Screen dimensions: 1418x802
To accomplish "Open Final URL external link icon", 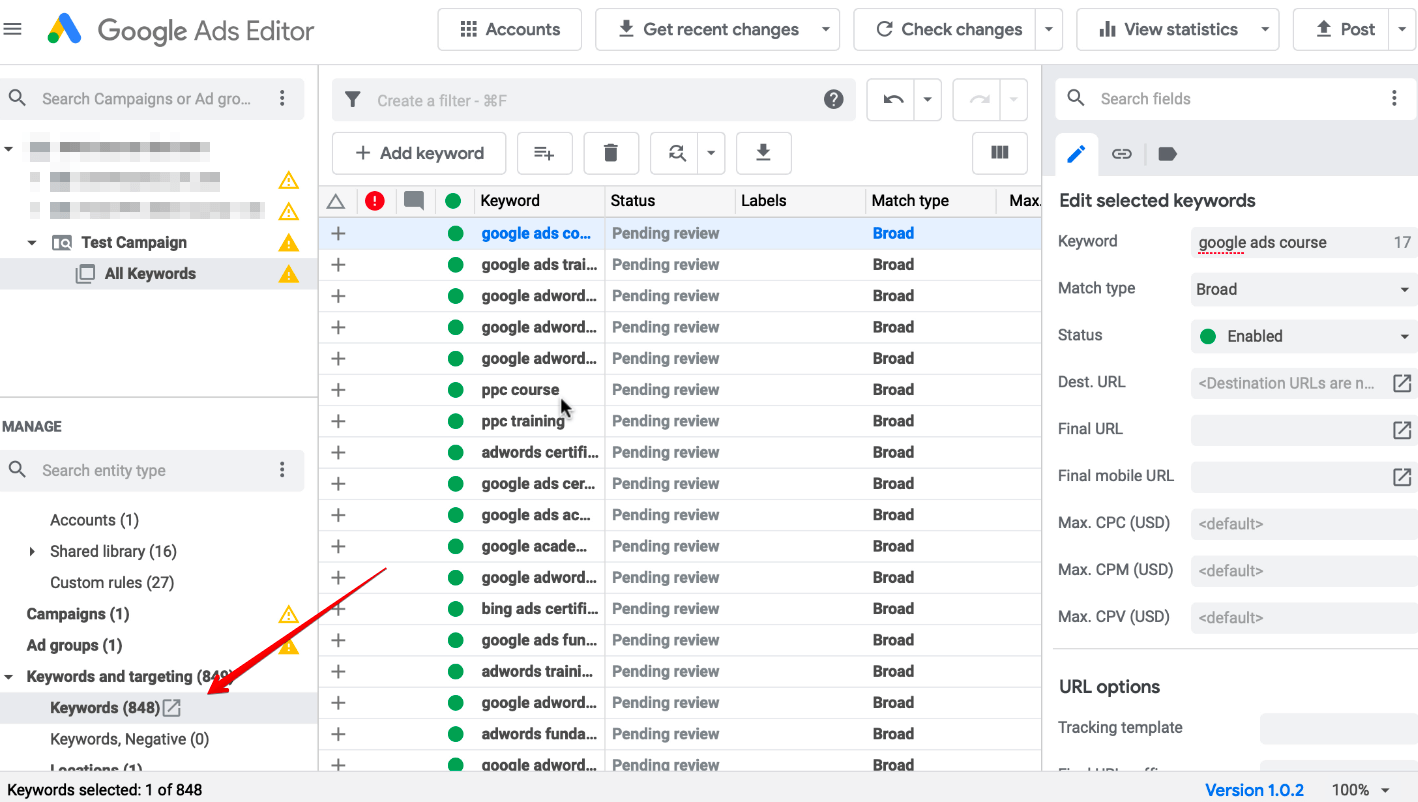I will coord(1402,430).
